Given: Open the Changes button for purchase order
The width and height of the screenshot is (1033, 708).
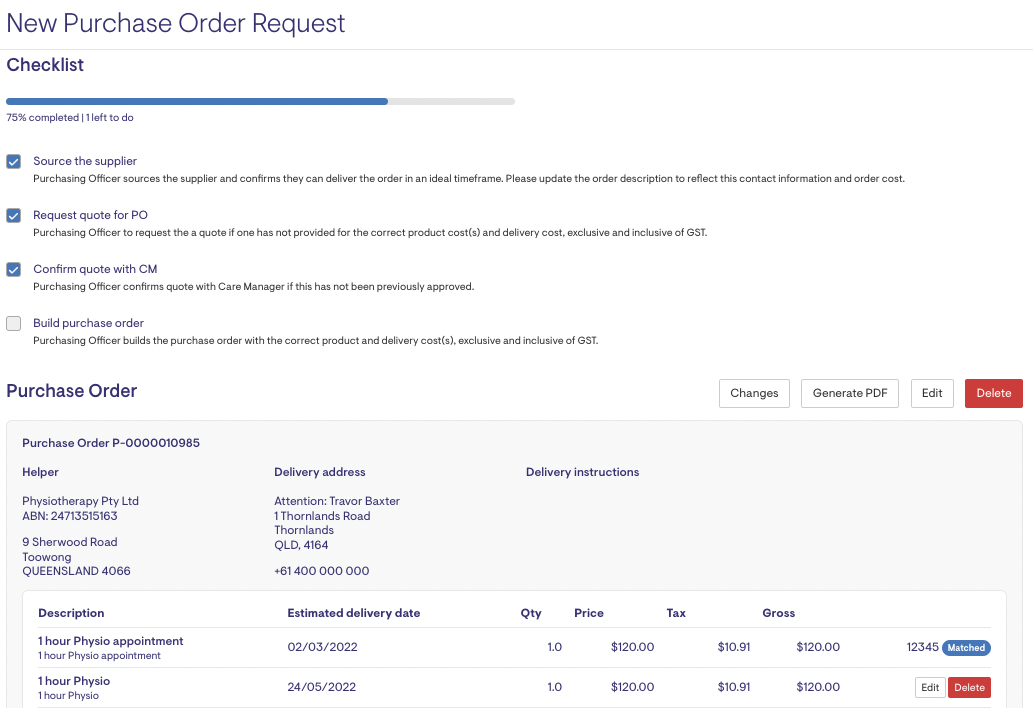Looking at the screenshot, I should pyautogui.click(x=754, y=393).
